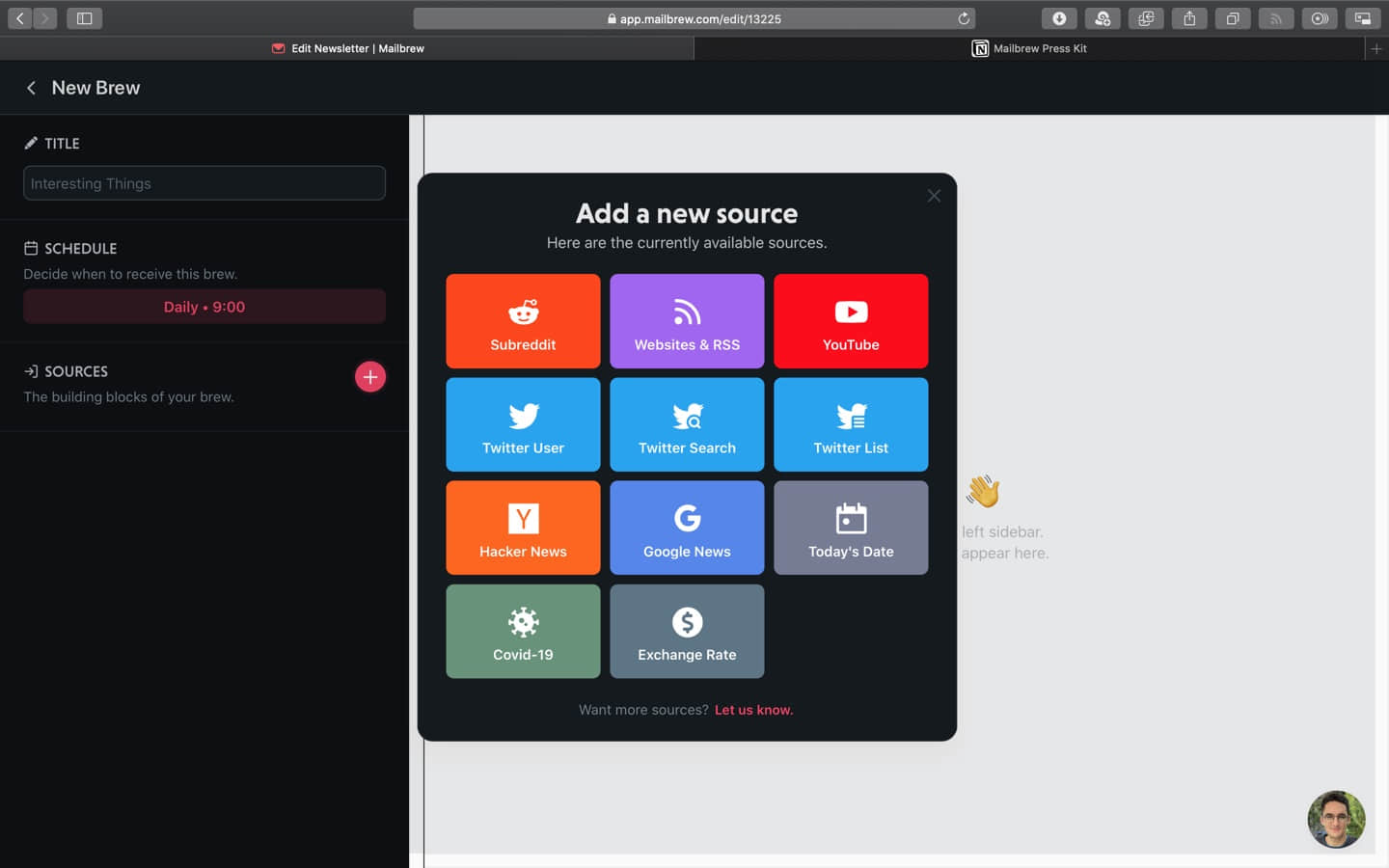The height and width of the screenshot is (868, 1389).
Task: Click the Share toolbar icon
Action: click(1189, 18)
